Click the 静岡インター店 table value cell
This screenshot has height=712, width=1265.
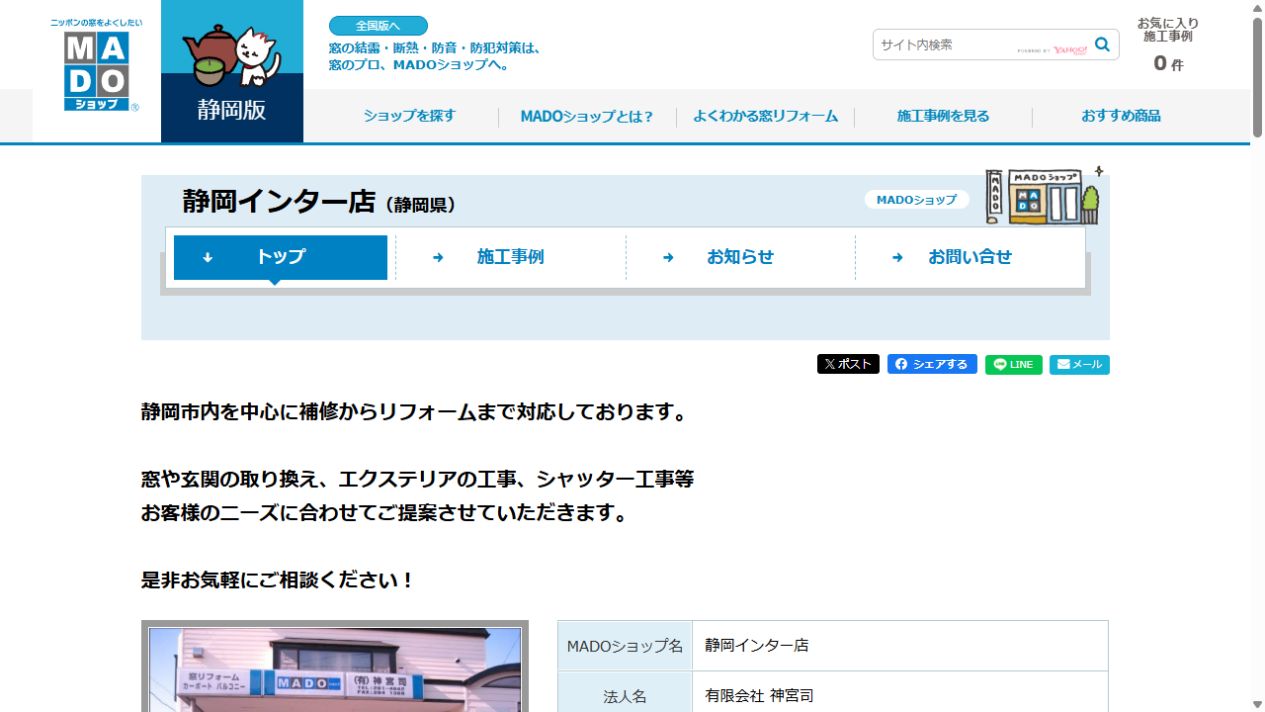(900, 646)
